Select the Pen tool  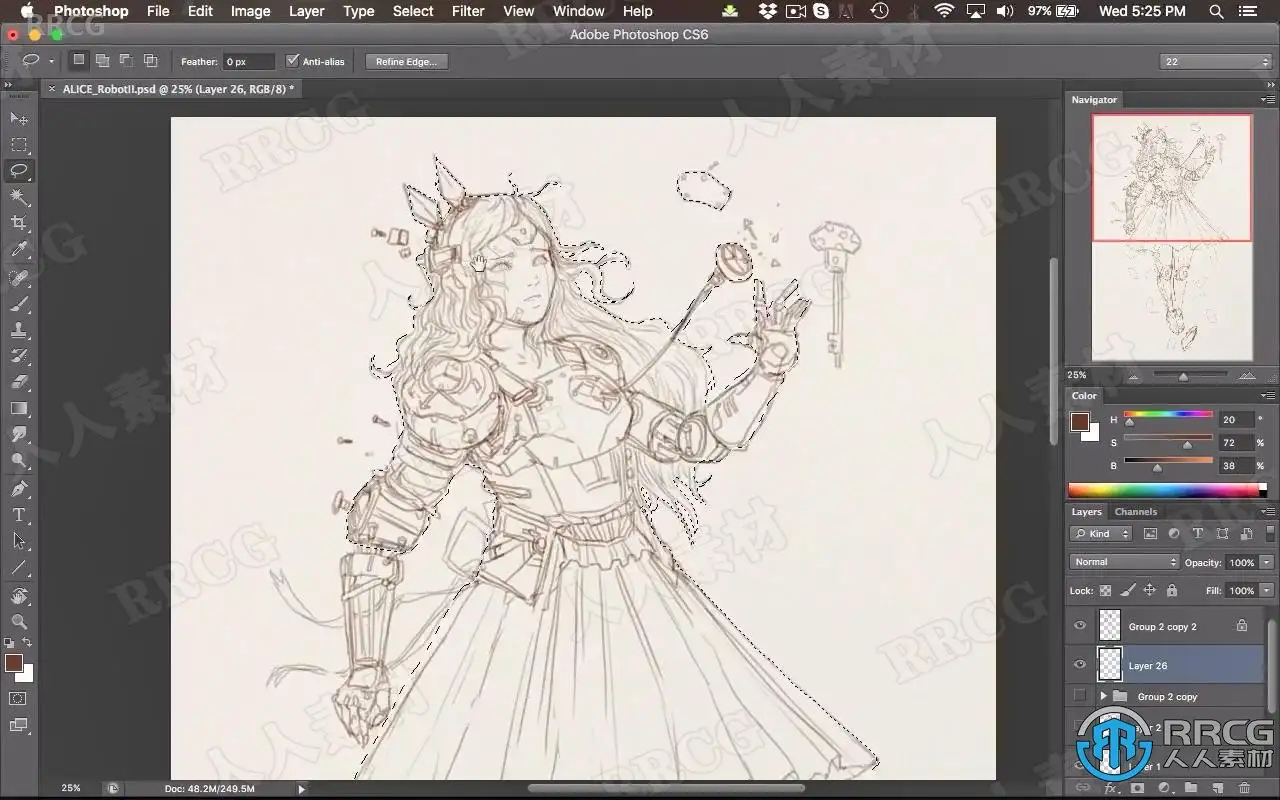click(x=19, y=489)
